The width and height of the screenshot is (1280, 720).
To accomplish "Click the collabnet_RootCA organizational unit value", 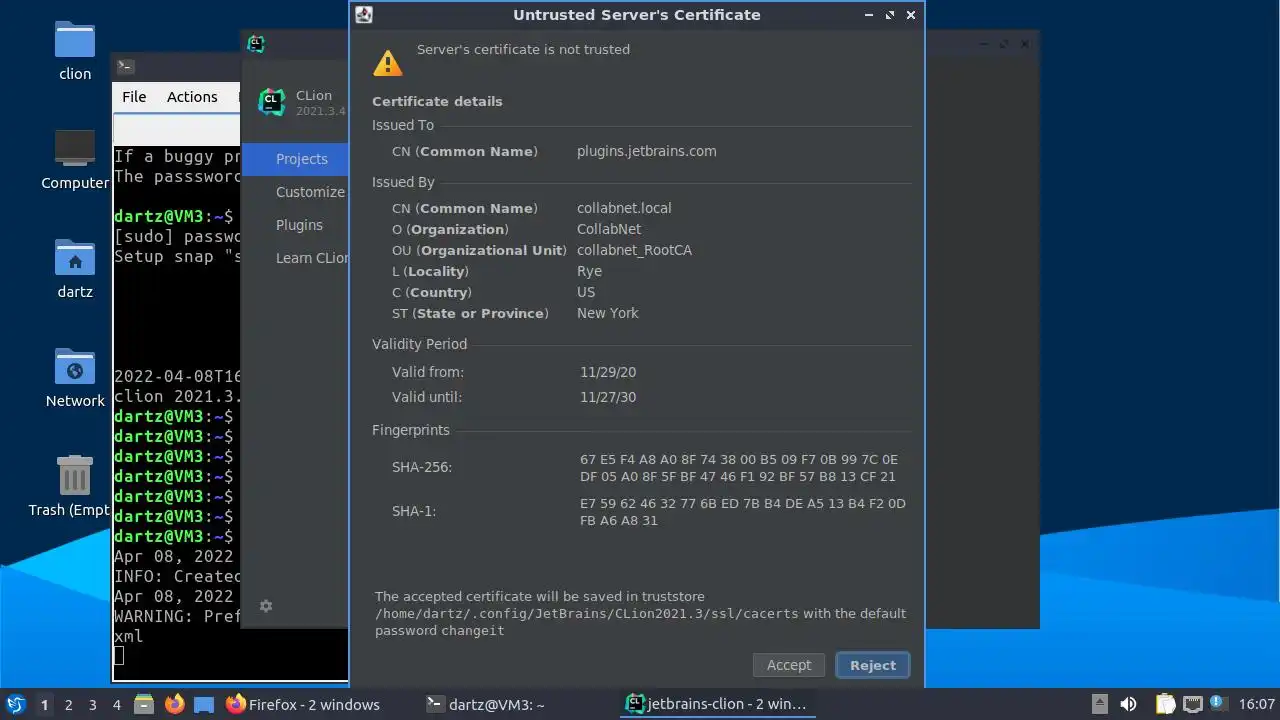I will (x=634, y=250).
